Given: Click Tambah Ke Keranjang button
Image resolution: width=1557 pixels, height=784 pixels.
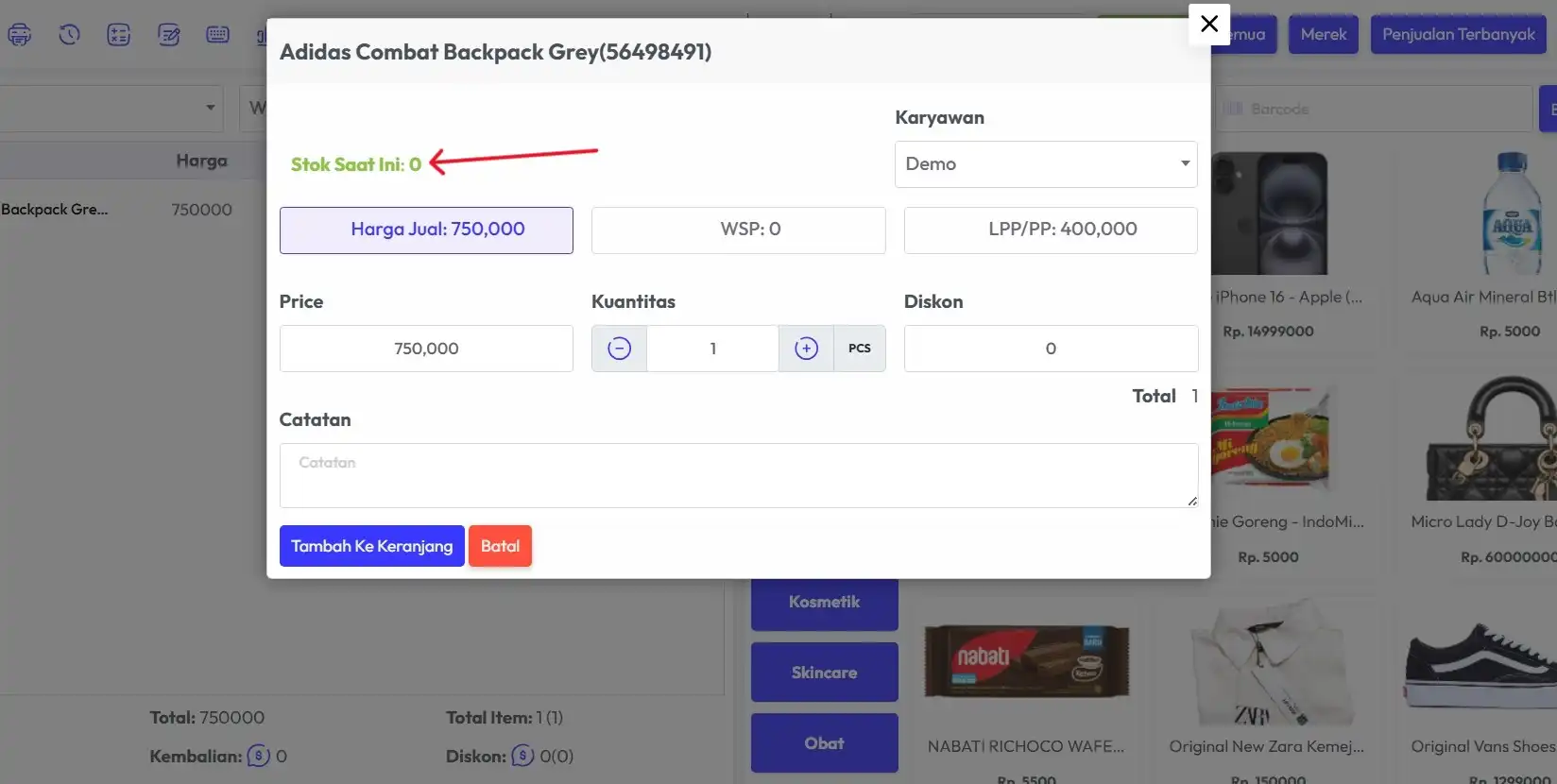Looking at the screenshot, I should tap(372, 546).
